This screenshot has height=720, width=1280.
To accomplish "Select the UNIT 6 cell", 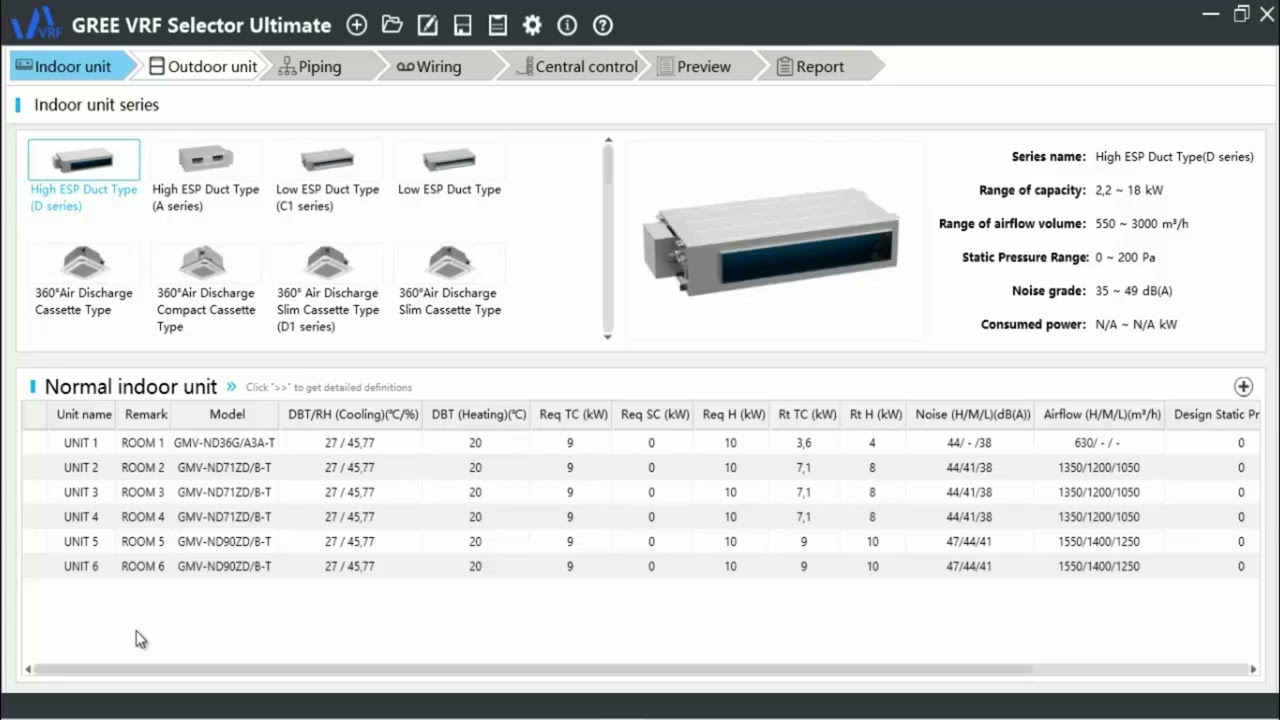I will click(81, 566).
